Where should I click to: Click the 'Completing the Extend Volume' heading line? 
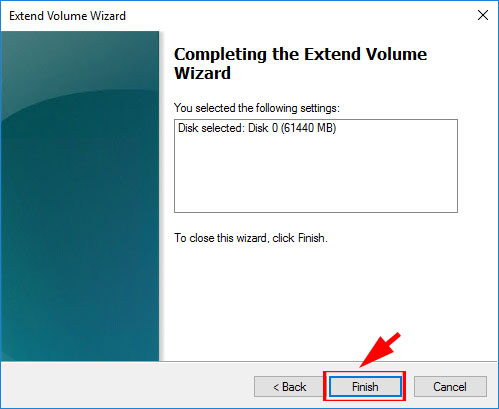pyautogui.click(x=300, y=54)
